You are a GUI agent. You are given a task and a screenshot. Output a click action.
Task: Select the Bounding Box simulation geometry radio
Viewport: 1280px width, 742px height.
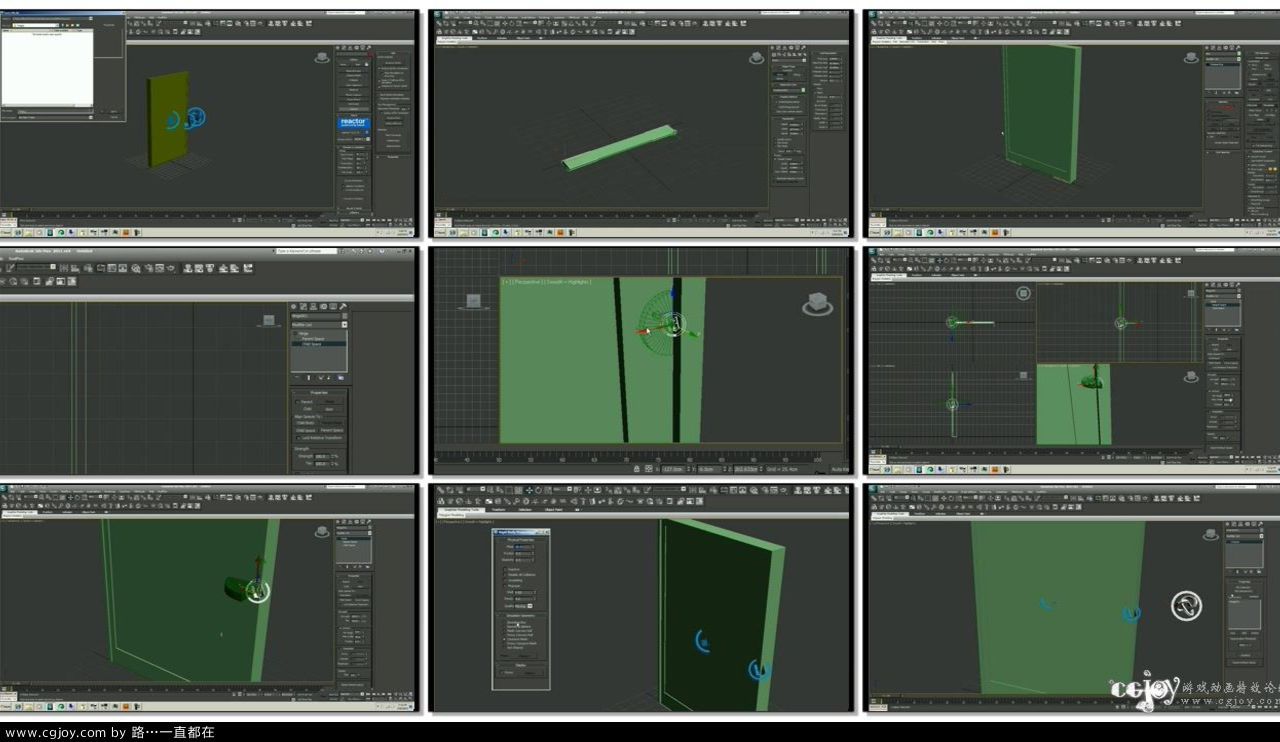coord(504,623)
